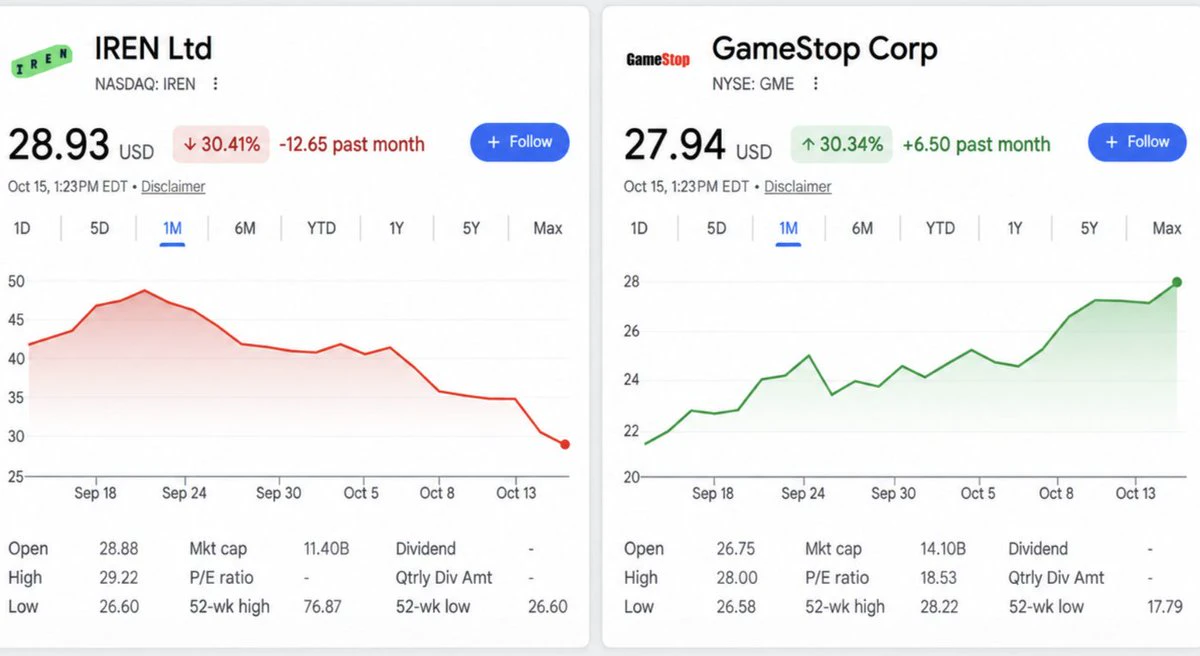The height and width of the screenshot is (656, 1200).
Task: Open the three-dot menu beside NASDAQ: IREN
Action: 216,84
